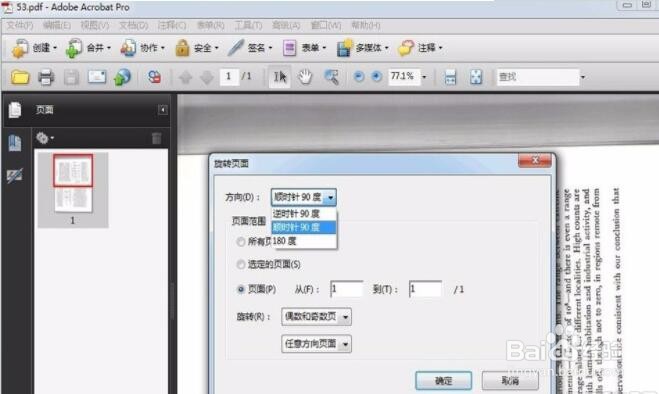
Task: Open the 注释 (Comment) toolbar menu
Action: click(x=420, y=48)
